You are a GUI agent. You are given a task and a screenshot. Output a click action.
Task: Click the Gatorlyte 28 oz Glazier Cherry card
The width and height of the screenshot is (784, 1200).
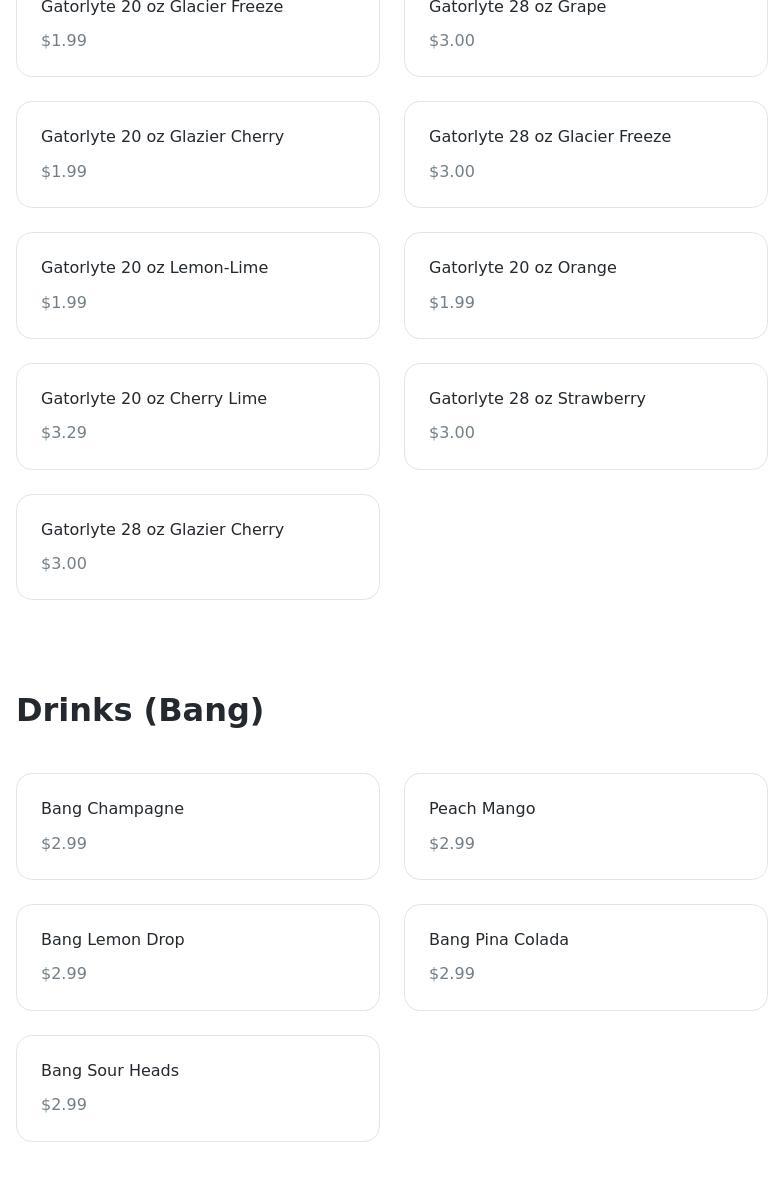(198, 547)
